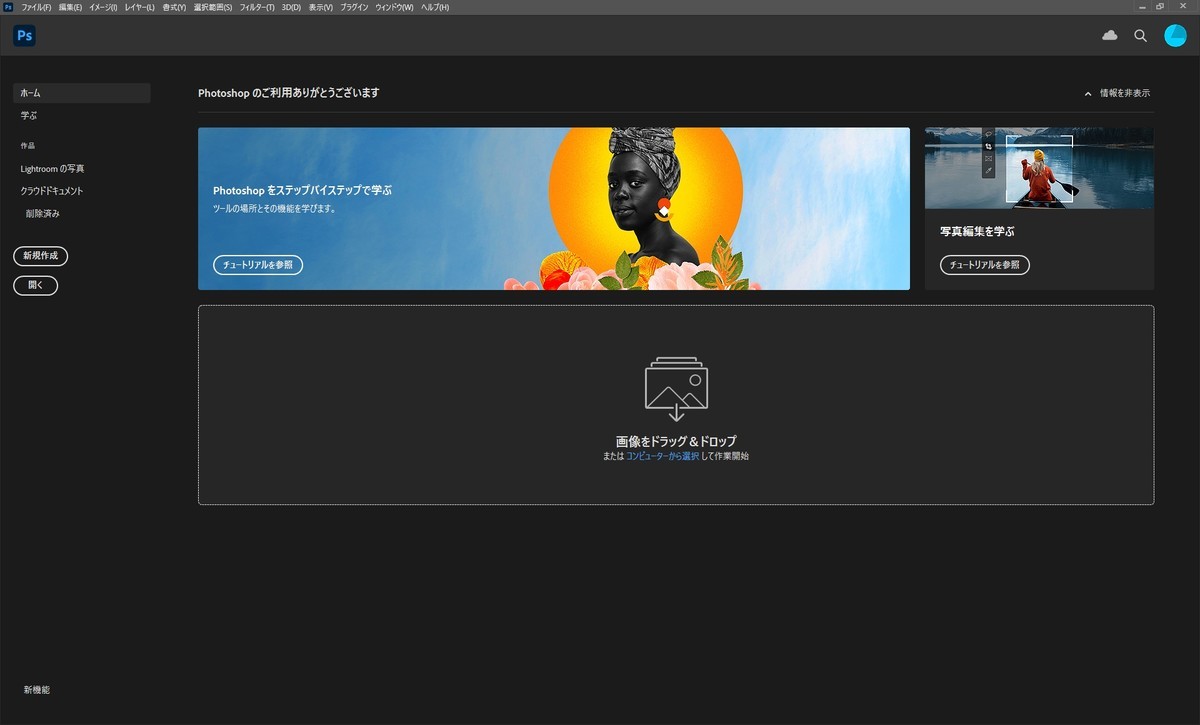Click the Photoshop Ps logo icon
Viewport: 1200px width, 725px height.
click(x=25, y=36)
